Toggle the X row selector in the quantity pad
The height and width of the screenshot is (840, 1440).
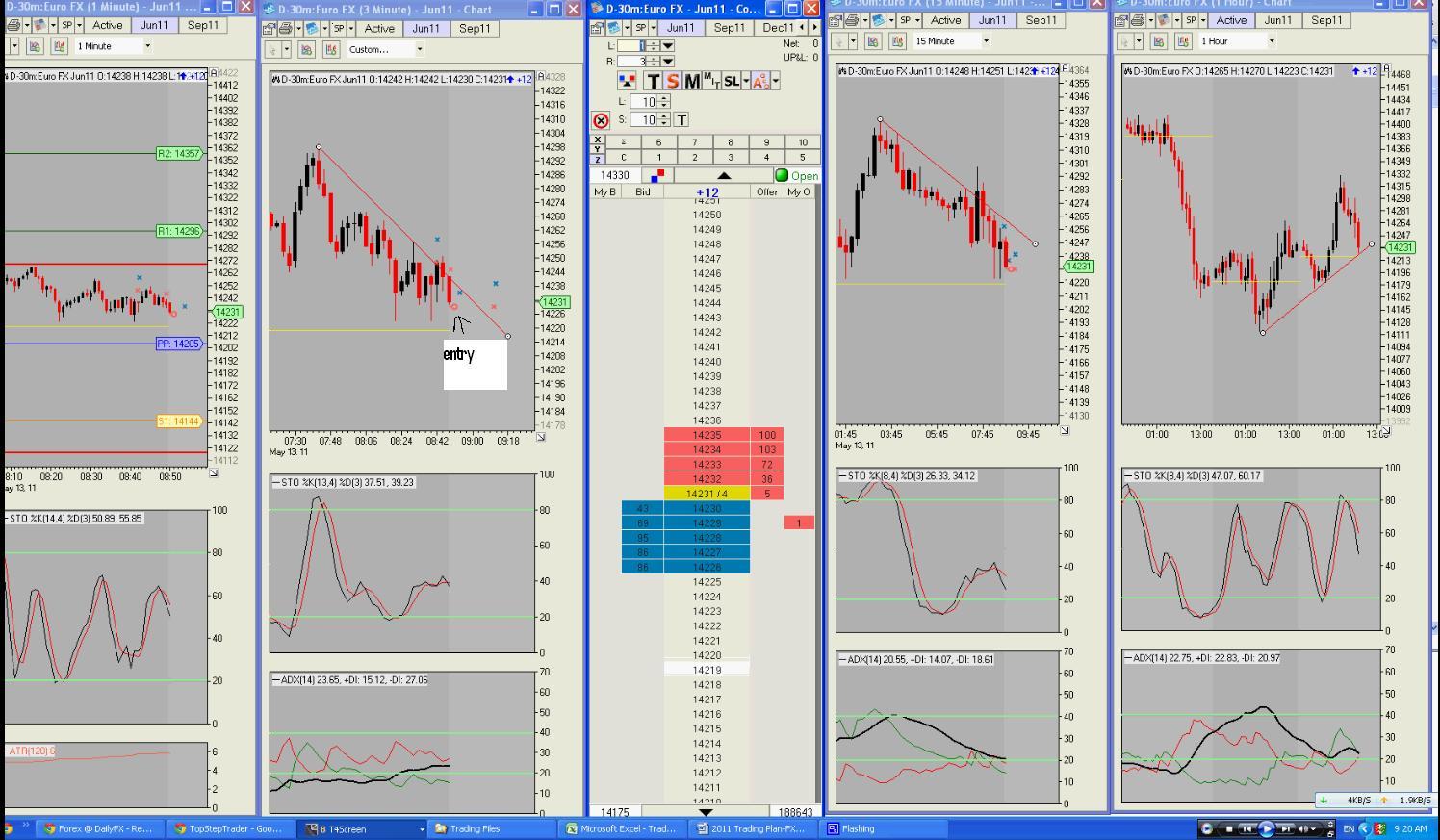tap(598, 141)
